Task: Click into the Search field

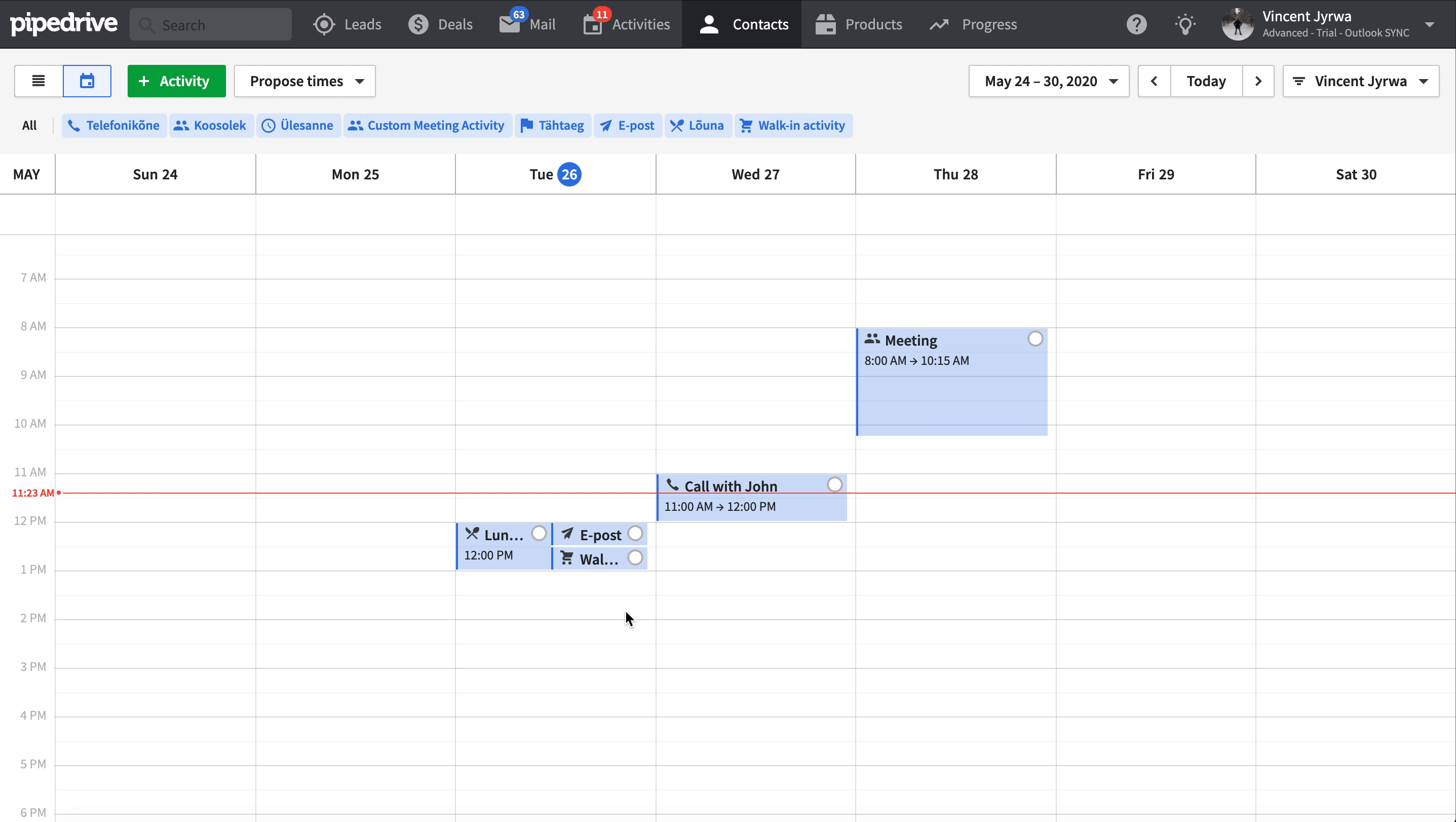Action: point(211,24)
